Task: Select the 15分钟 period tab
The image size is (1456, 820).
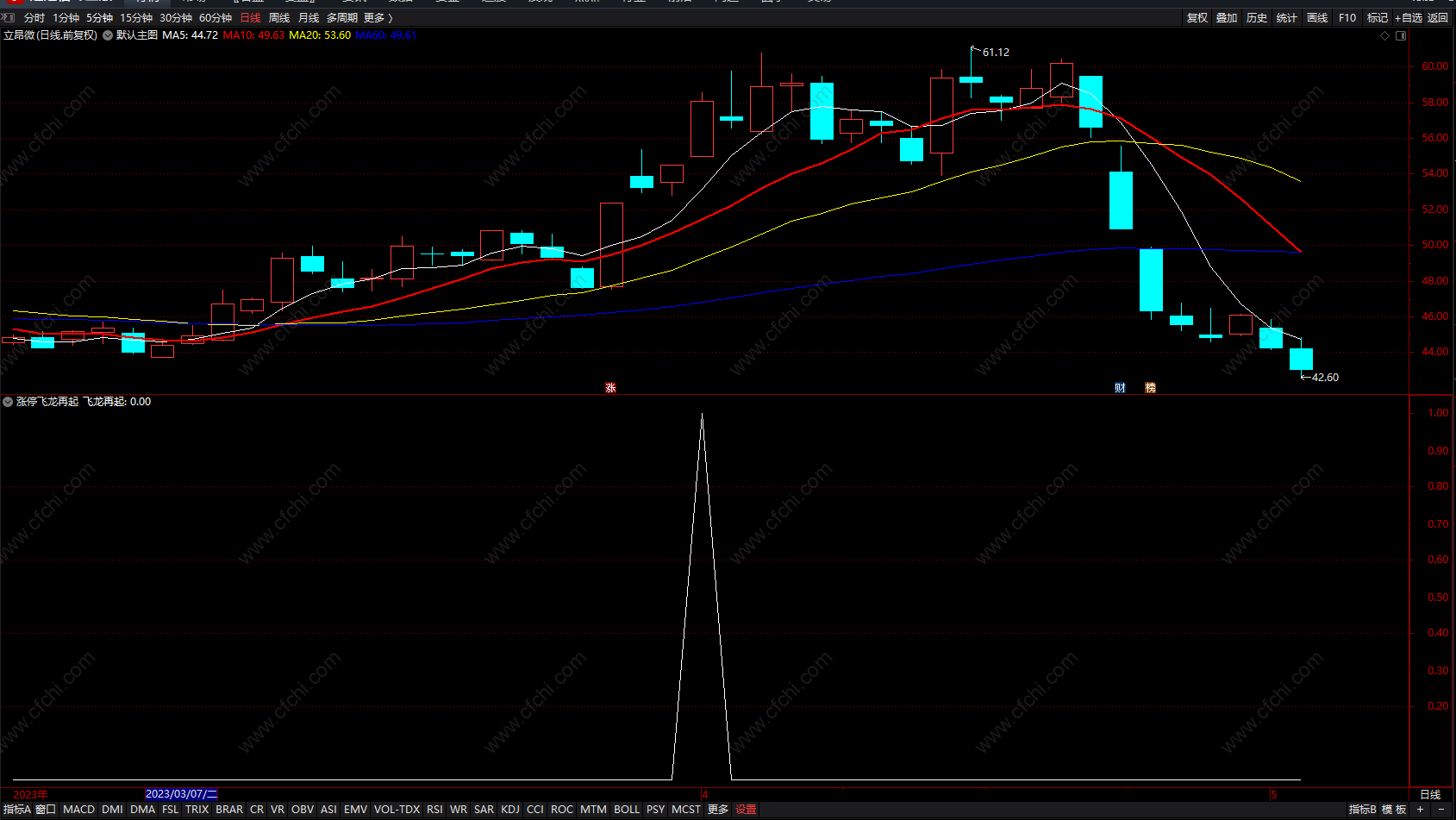Action: (x=136, y=18)
